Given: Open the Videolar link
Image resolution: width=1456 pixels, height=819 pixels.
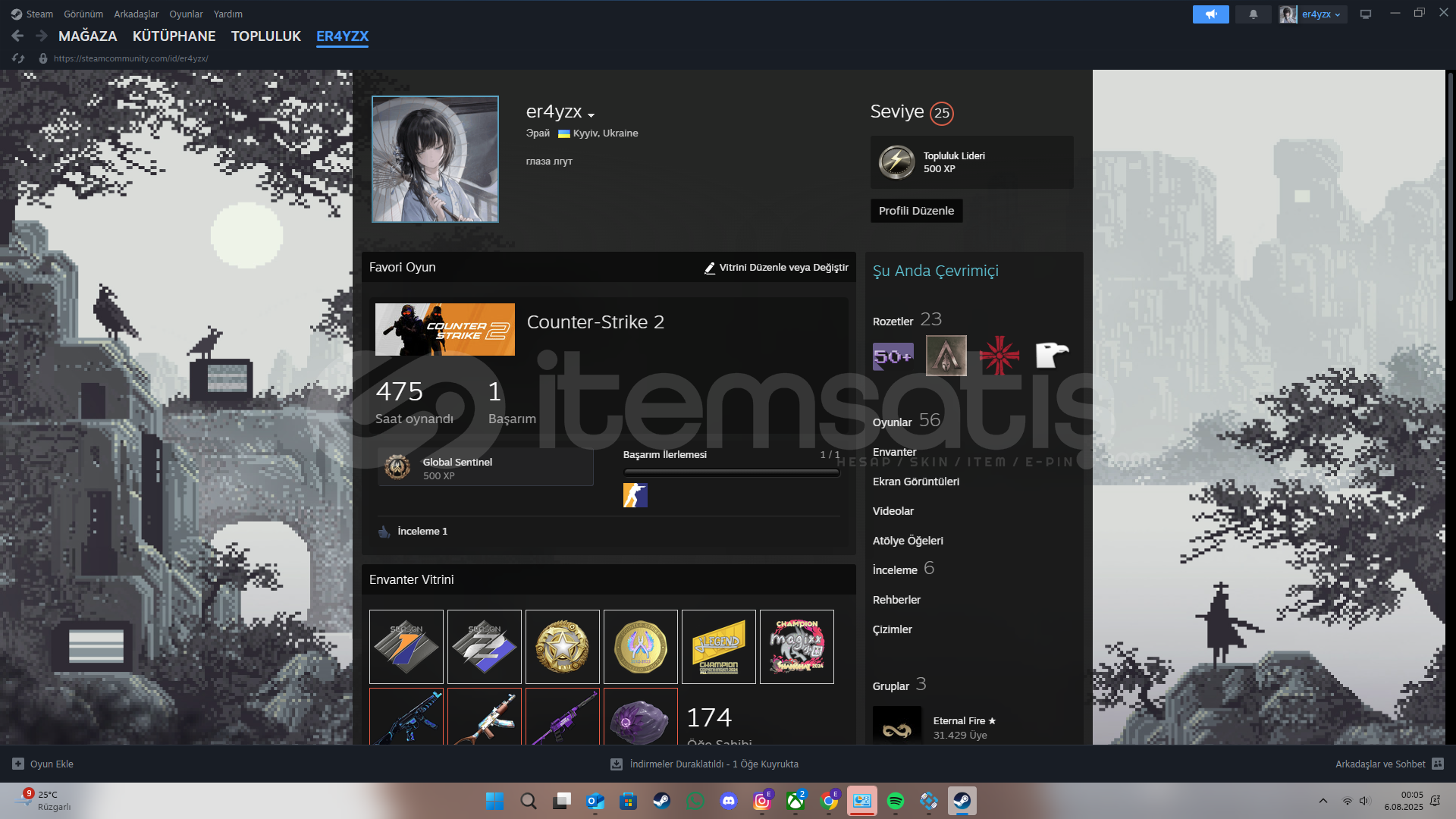Looking at the screenshot, I should pos(893,511).
